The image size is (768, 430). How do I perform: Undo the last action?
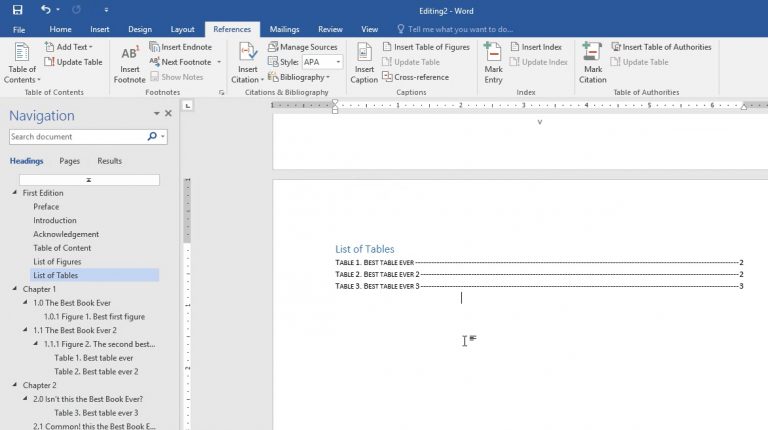[46, 9]
